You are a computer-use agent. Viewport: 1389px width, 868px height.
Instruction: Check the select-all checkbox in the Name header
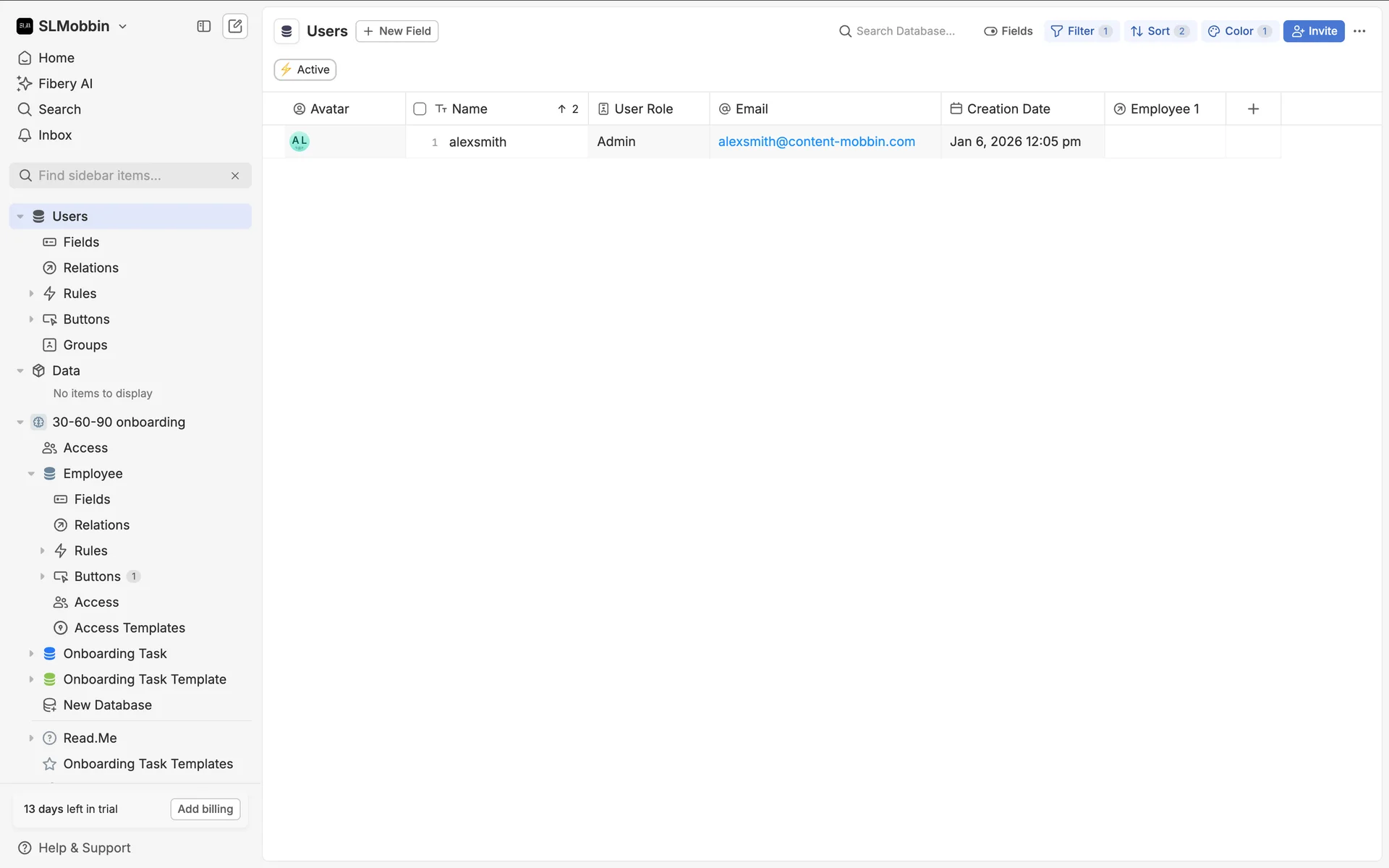(x=420, y=109)
